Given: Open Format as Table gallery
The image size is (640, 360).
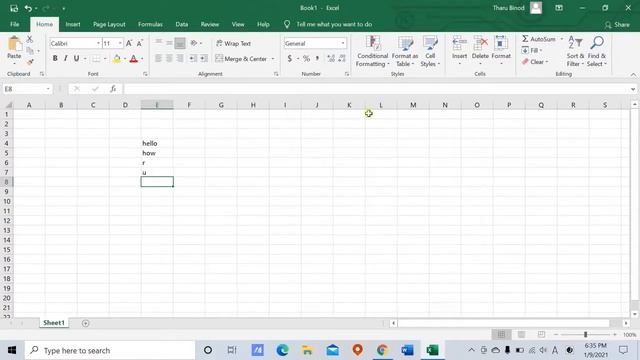Looking at the screenshot, I should (405, 51).
